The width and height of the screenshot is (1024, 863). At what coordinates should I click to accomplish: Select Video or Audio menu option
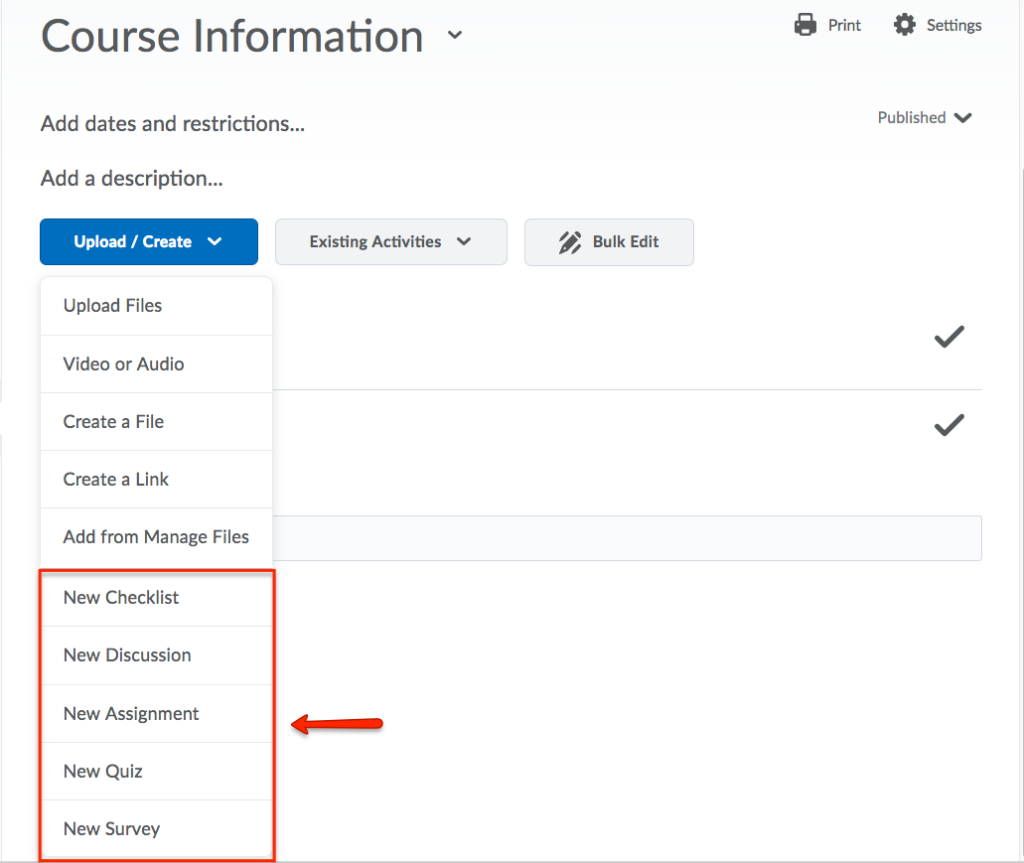click(123, 364)
